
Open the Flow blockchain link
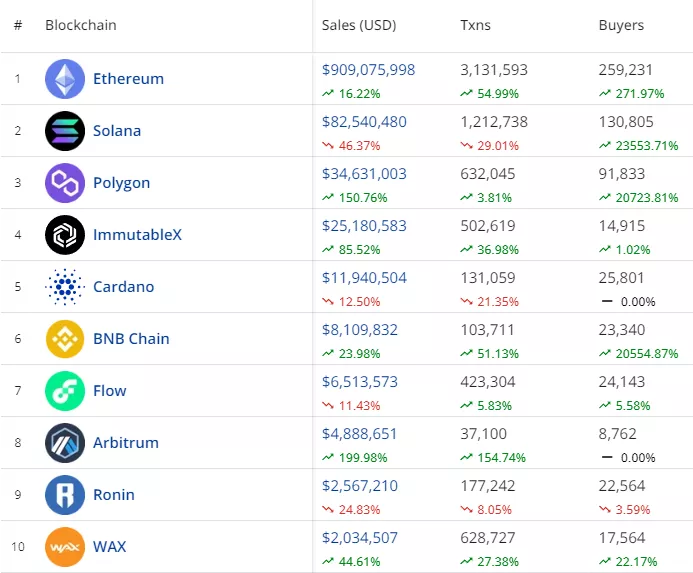click(110, 391)
